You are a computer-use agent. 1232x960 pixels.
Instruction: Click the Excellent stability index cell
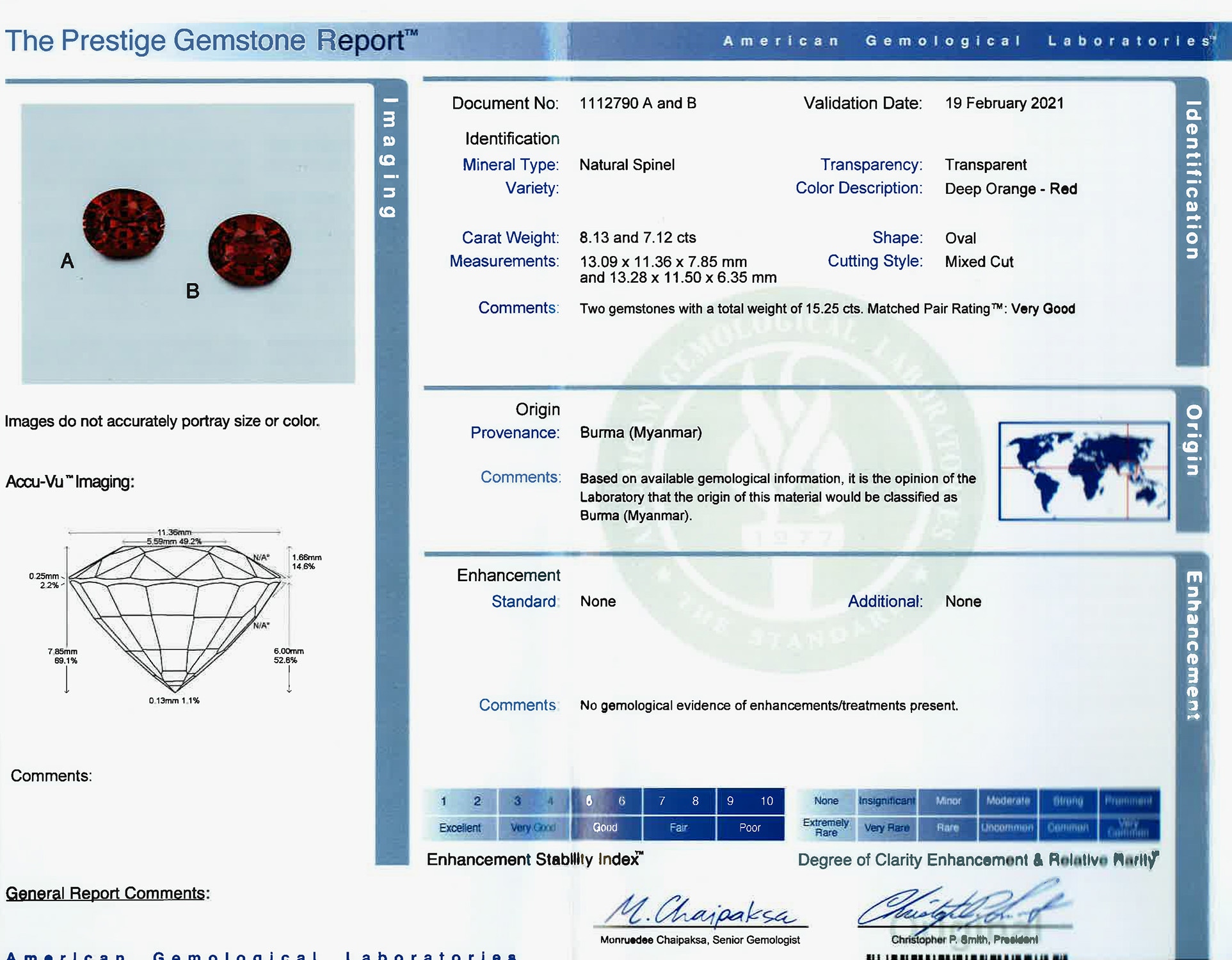click(x=460, y=828)
